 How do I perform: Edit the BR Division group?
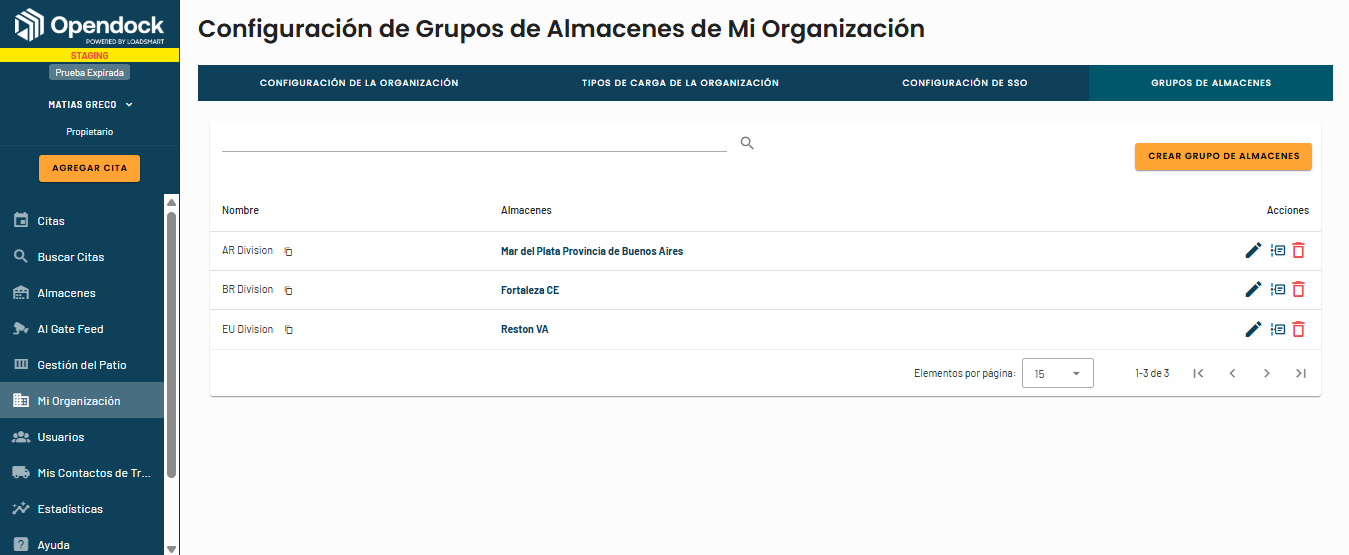1253,289
